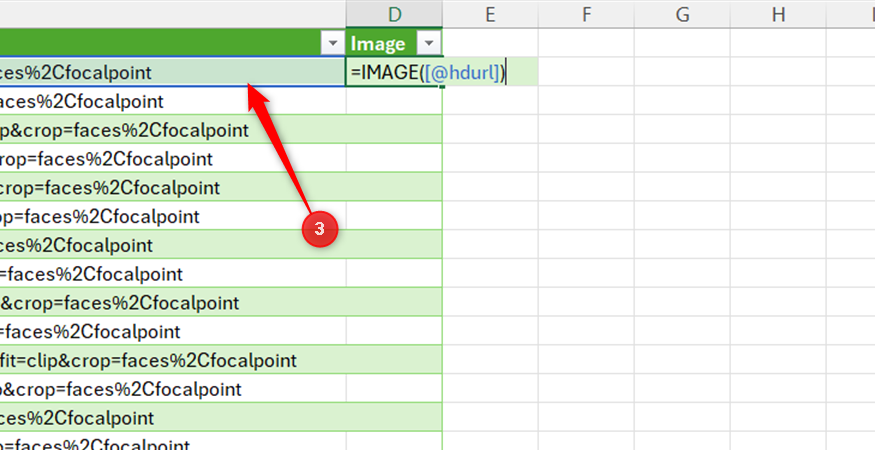Select the cell reading rop=faces%2Cfocalpoint

click(x=173, y=159)
